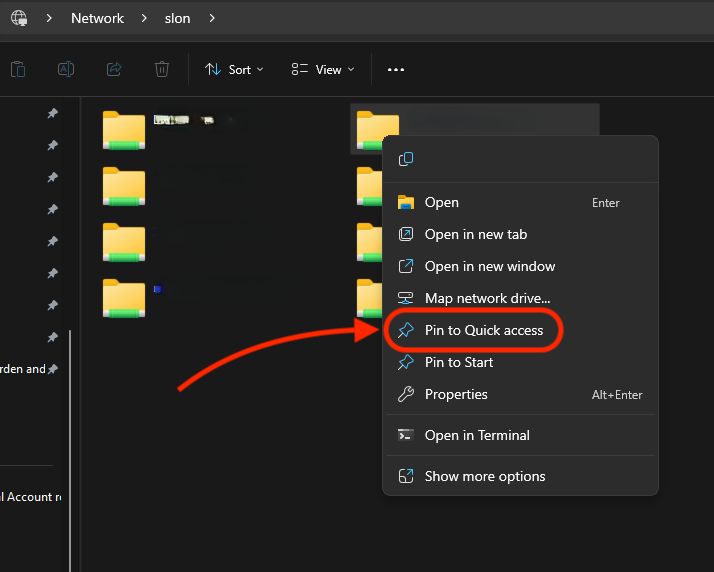Select Map network drive option

coord(487,298)
